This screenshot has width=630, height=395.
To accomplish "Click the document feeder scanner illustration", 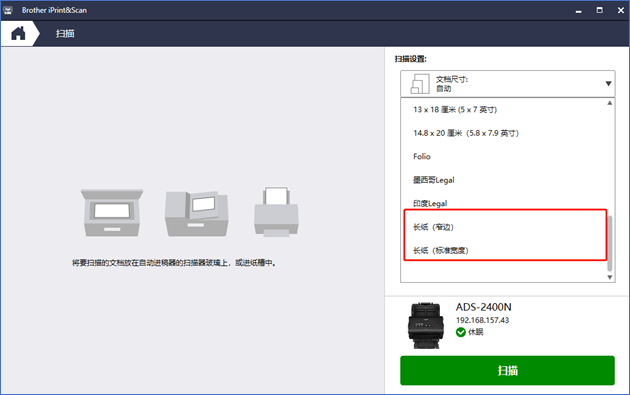I will (x=196, y=213).
